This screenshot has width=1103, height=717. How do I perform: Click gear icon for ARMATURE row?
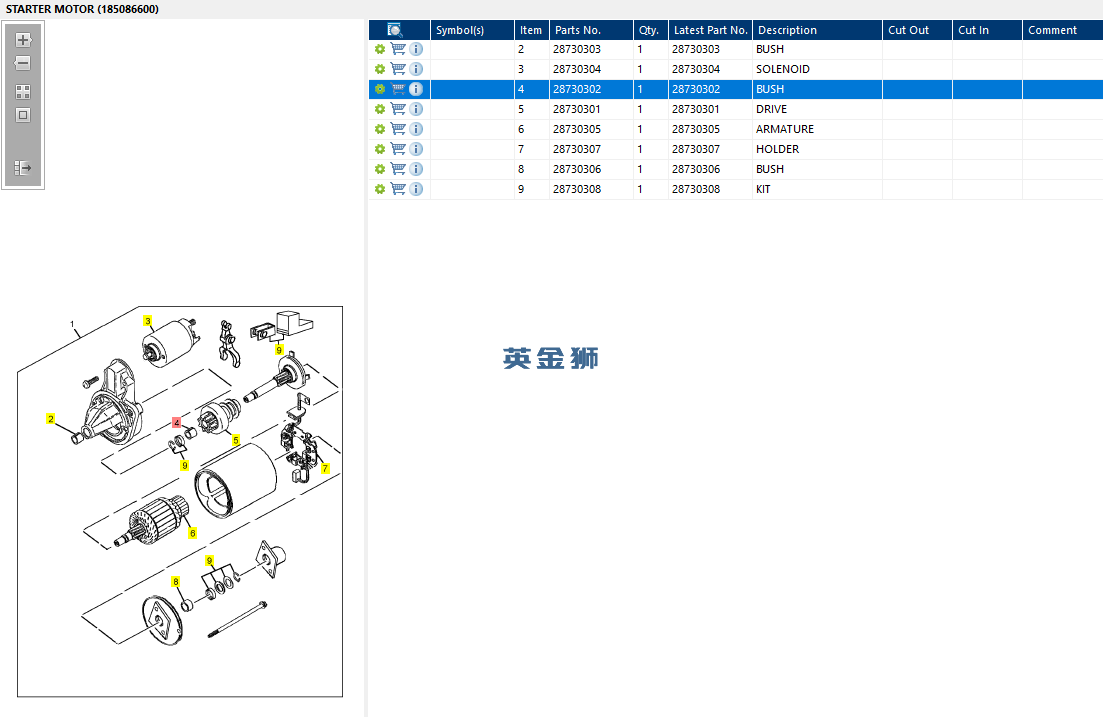coord(380,129)
